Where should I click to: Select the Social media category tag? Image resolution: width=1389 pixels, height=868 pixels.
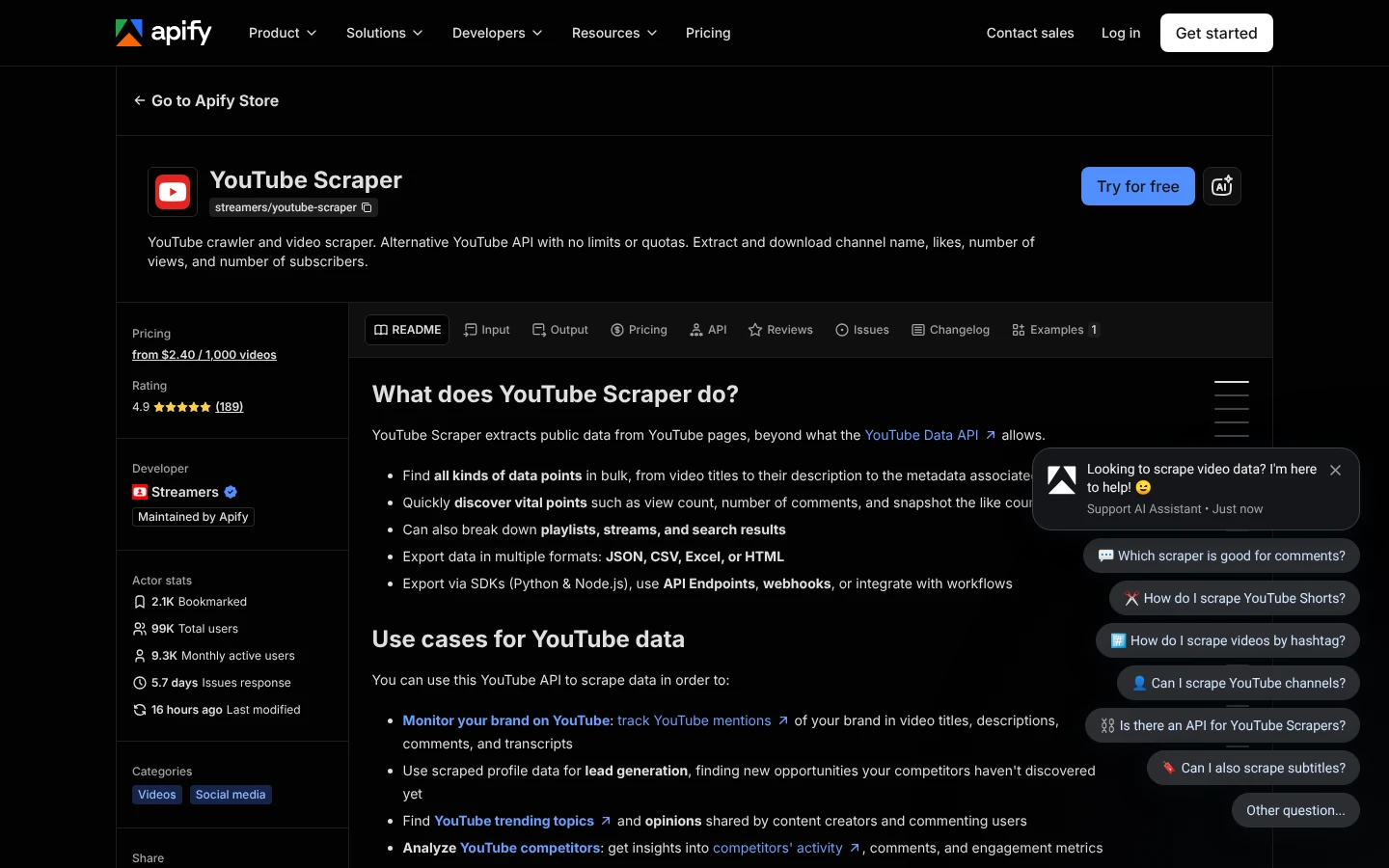231,795
